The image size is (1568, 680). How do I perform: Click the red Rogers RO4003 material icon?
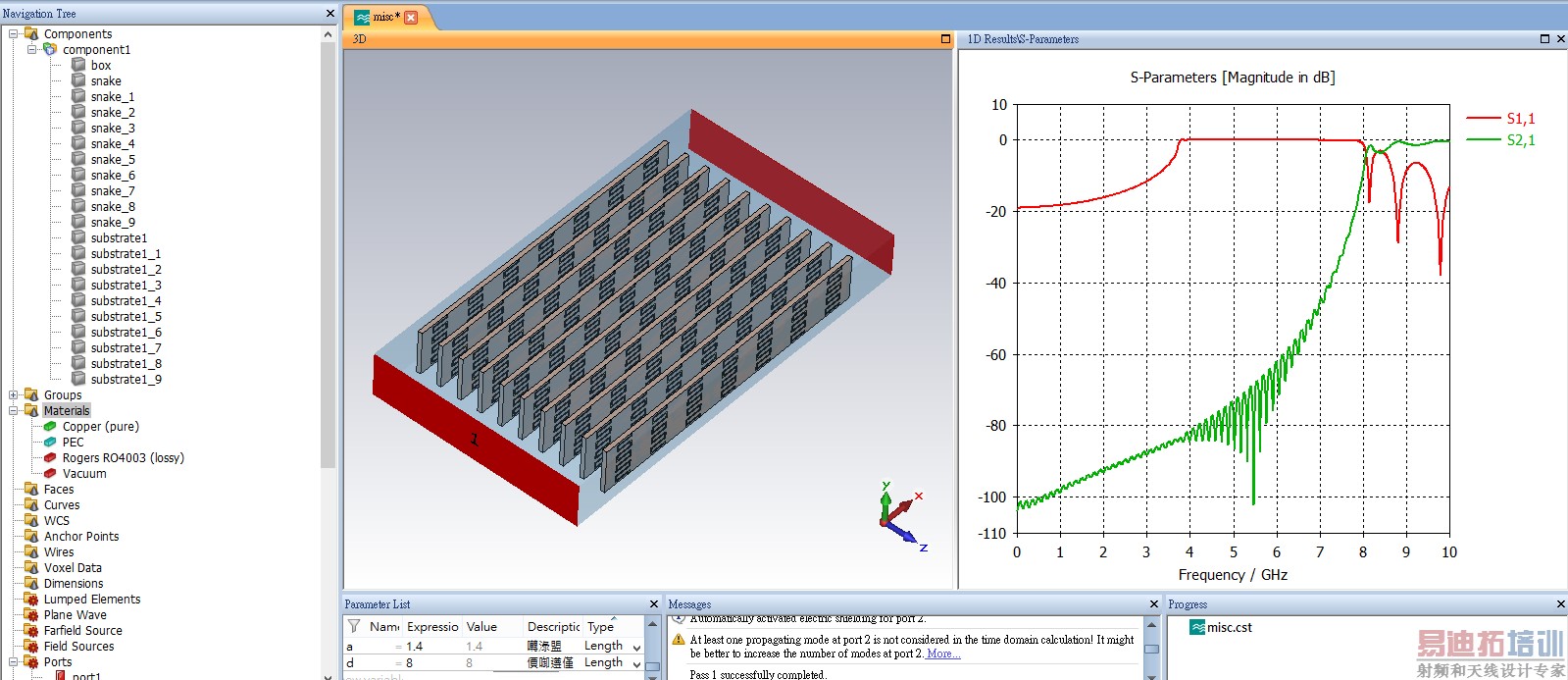(50, 457)
